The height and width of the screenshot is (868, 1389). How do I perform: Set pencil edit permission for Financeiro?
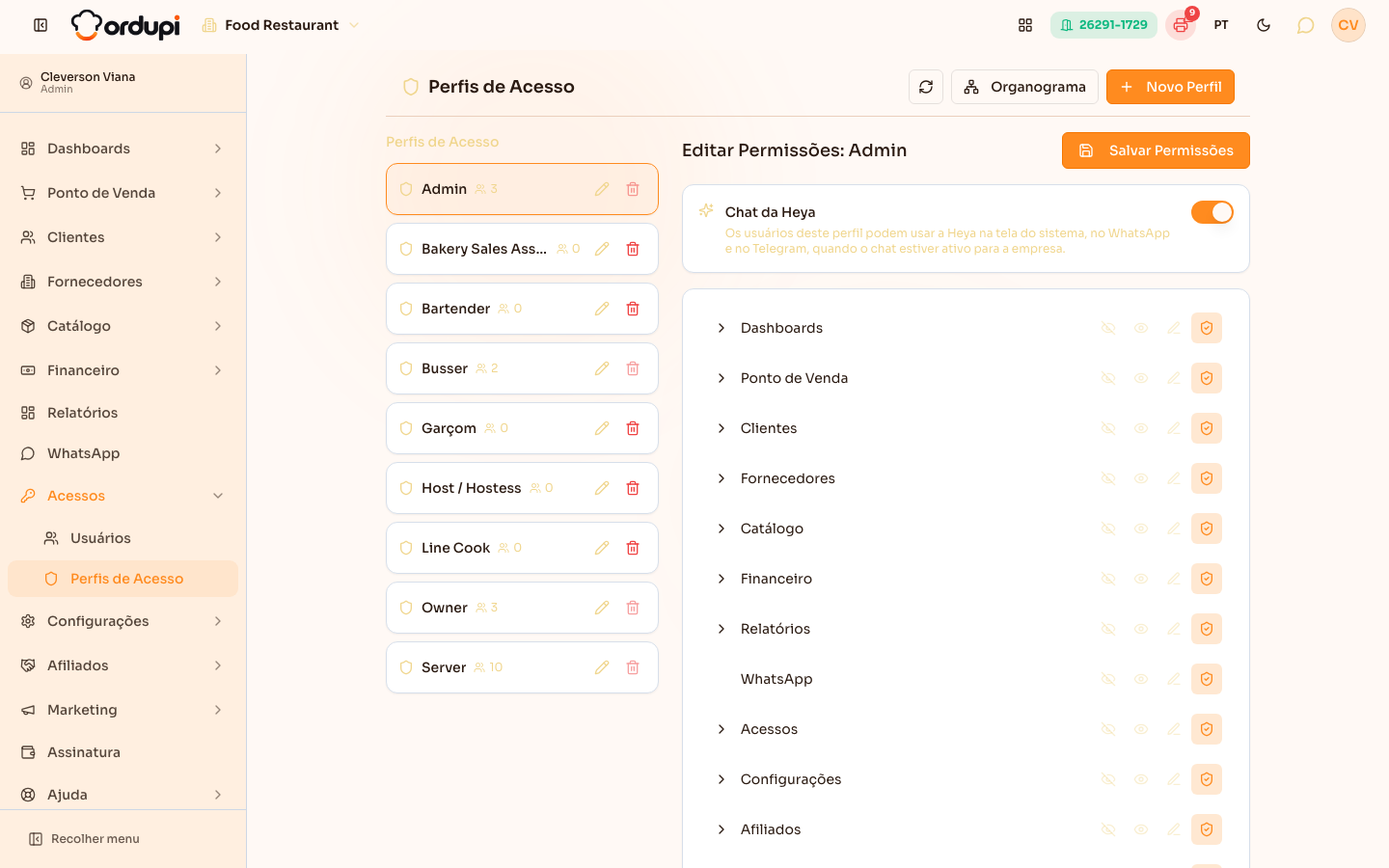pyautogui.click(x=1174, y=579)
